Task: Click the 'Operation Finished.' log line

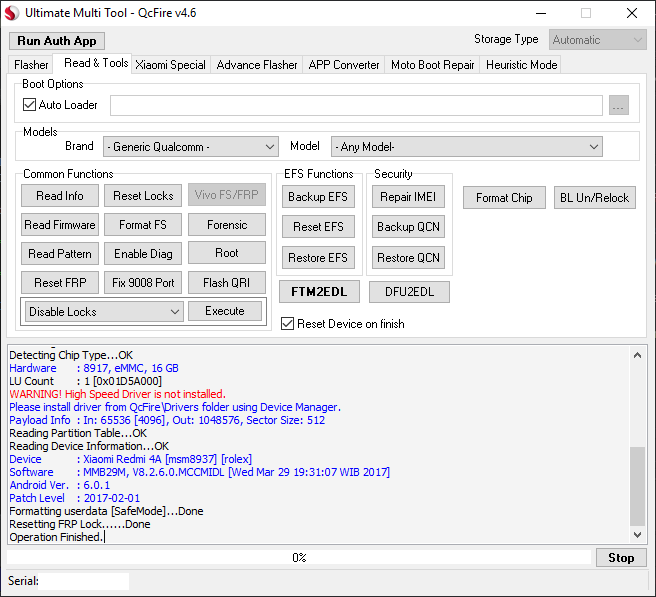Action: [56, 537]
